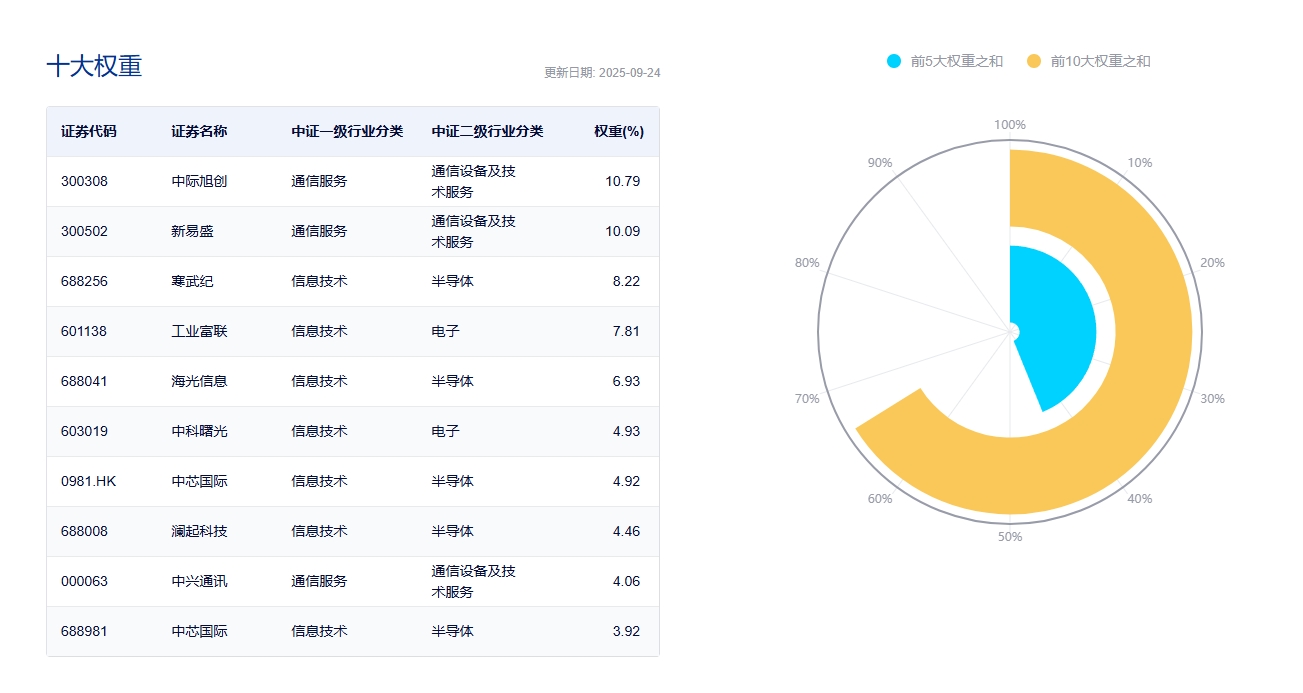Click the 40% axis label on chart

(x=1139, y=499)
